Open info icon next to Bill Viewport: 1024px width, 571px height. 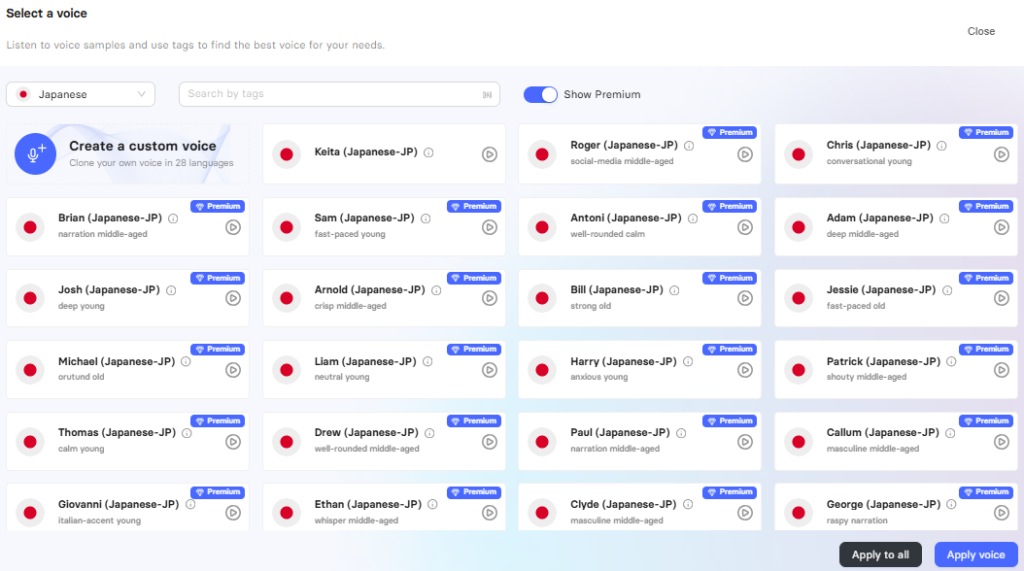675,290
